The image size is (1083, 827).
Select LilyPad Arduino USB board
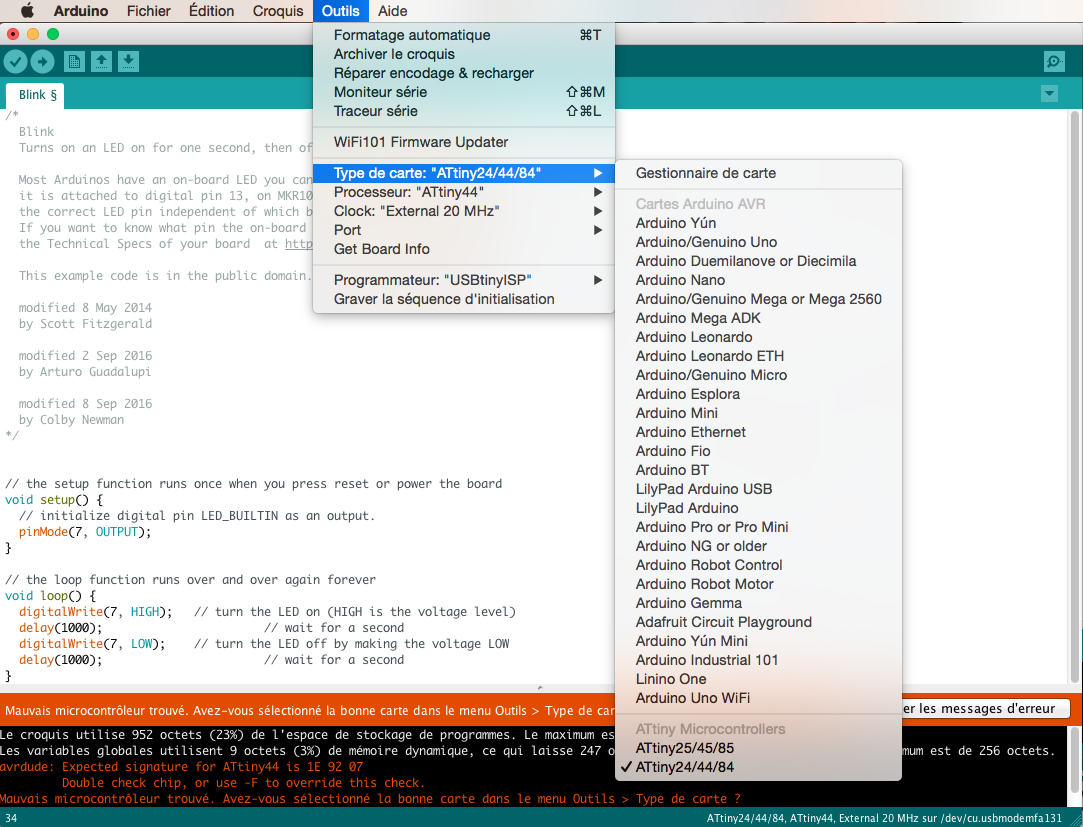[758, 489]
